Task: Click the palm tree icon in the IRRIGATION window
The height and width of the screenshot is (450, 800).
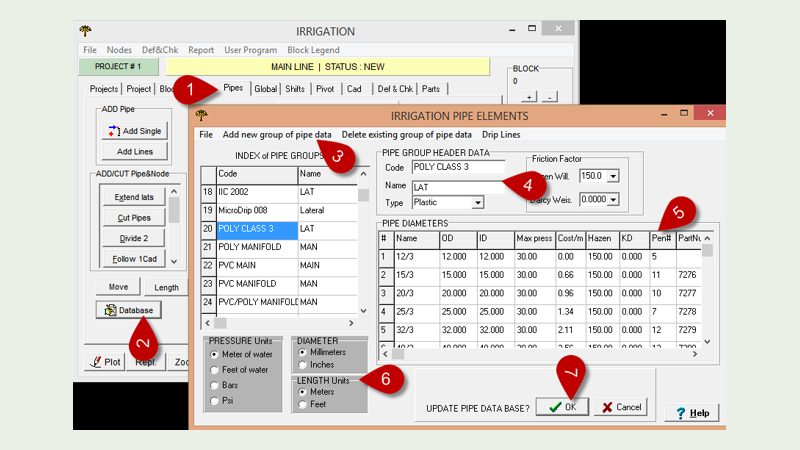Action: tap(85, 31)
